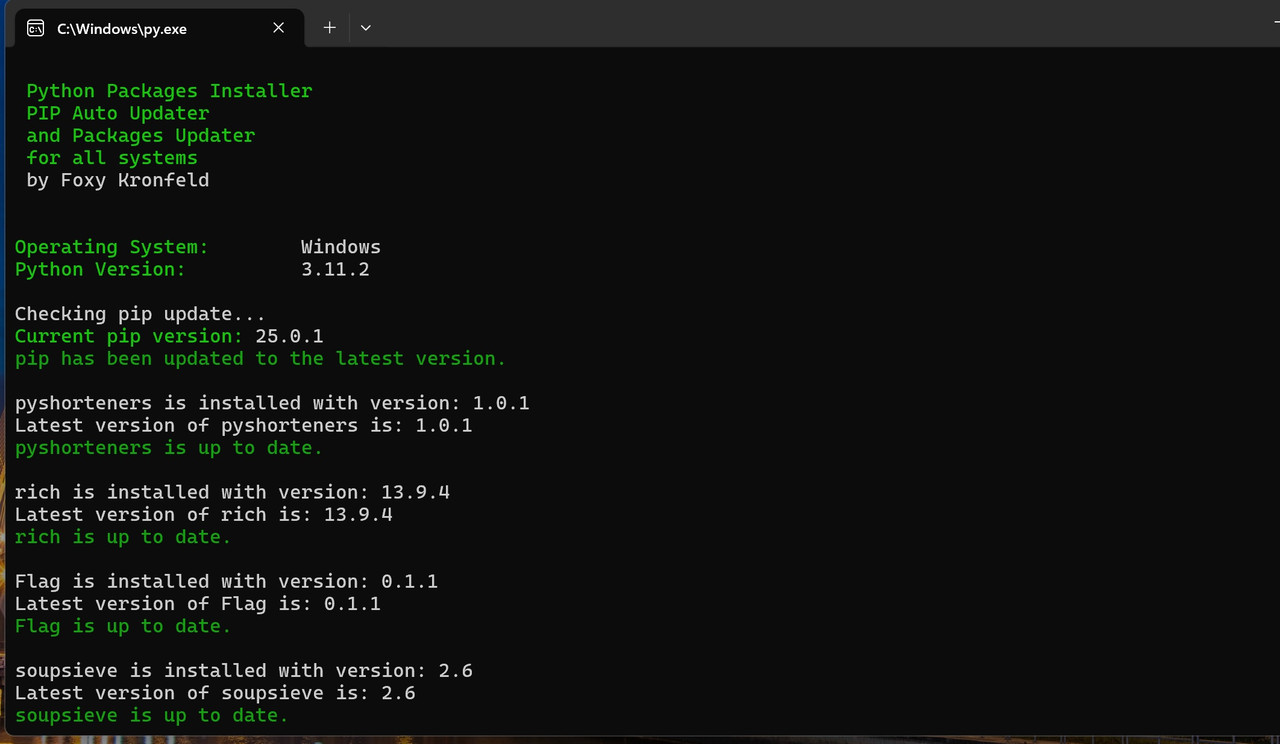Close the C:\Windows\py.exe tab
The height and width of the screenshot is (744, 1280).
click(x=280, y=28)
